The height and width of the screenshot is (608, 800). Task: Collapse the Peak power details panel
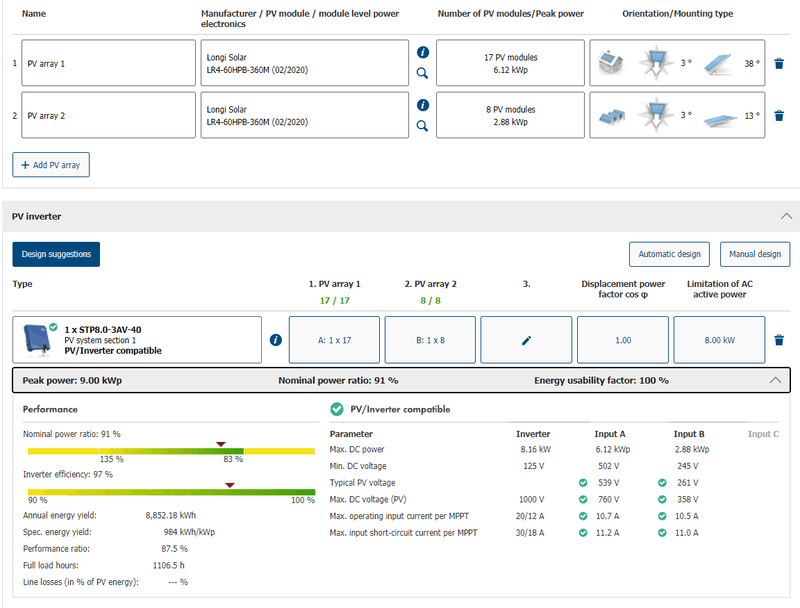(x=774, y=380)
